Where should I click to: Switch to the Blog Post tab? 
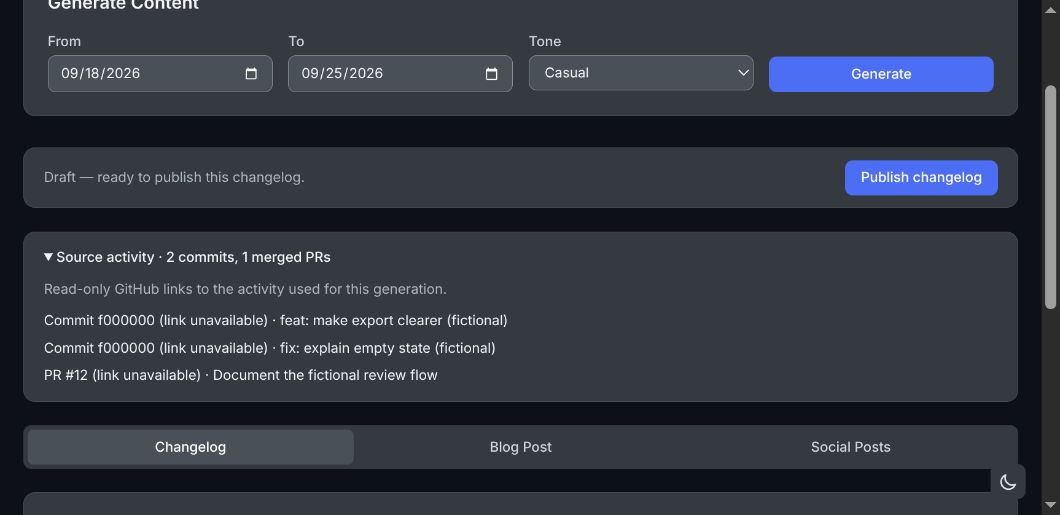(x=521, y=447)
